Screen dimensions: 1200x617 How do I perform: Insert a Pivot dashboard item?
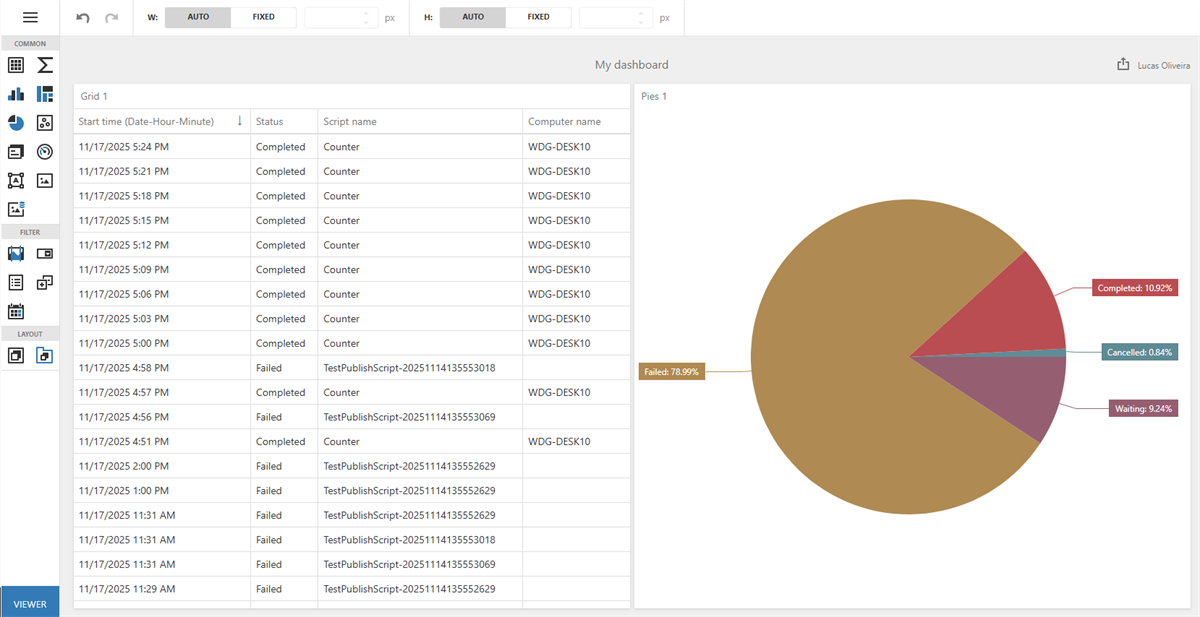tap(45, 64)
